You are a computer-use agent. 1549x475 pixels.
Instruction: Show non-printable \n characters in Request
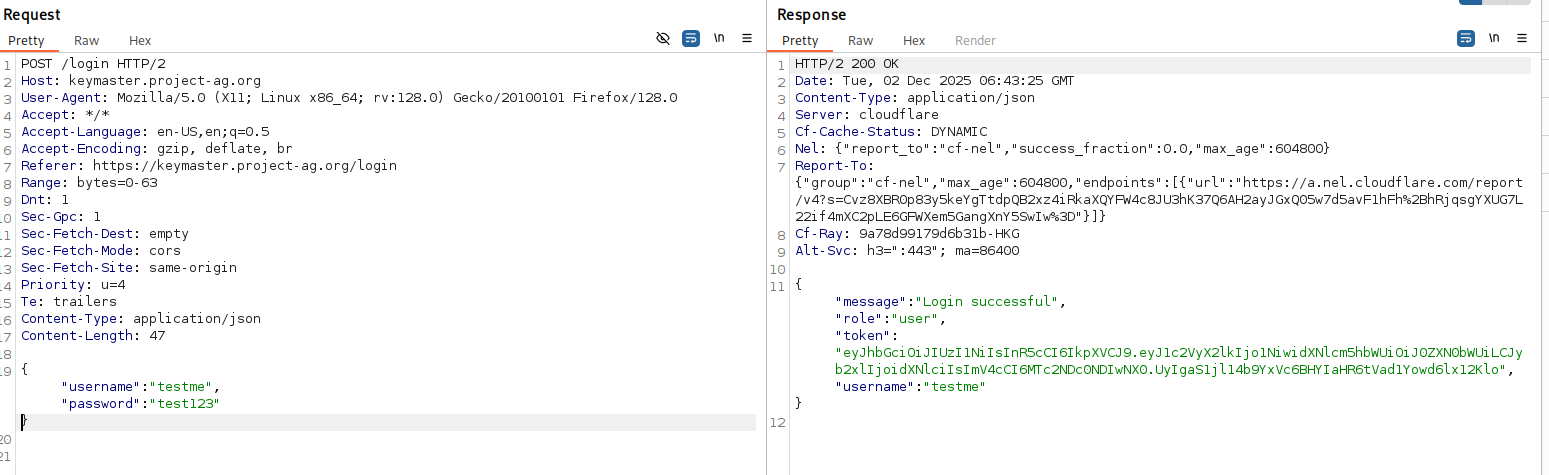719,39
